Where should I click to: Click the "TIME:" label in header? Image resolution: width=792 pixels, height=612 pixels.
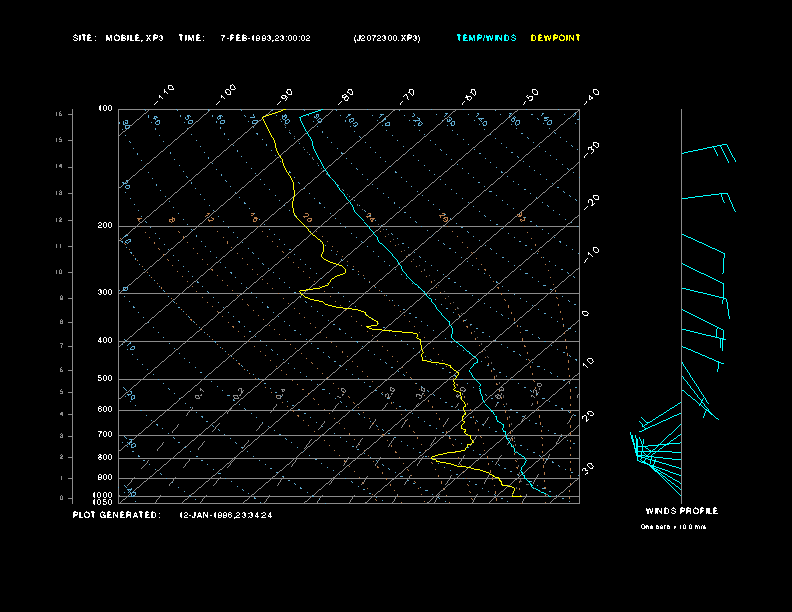coord(191,38)
